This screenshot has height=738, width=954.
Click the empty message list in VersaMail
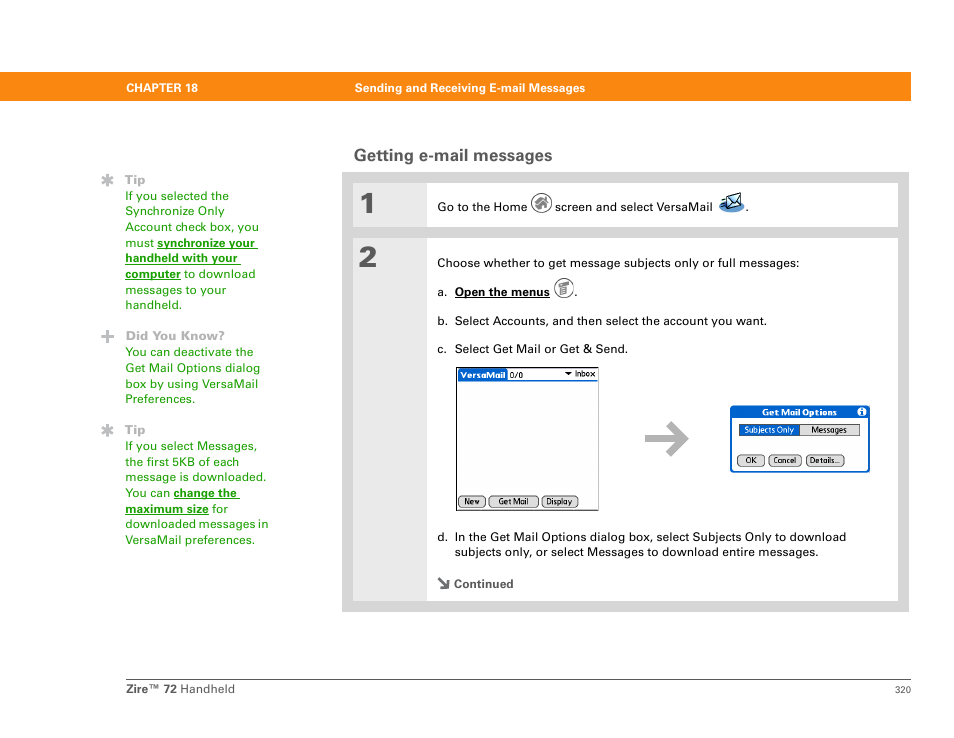tap(527, 438)
